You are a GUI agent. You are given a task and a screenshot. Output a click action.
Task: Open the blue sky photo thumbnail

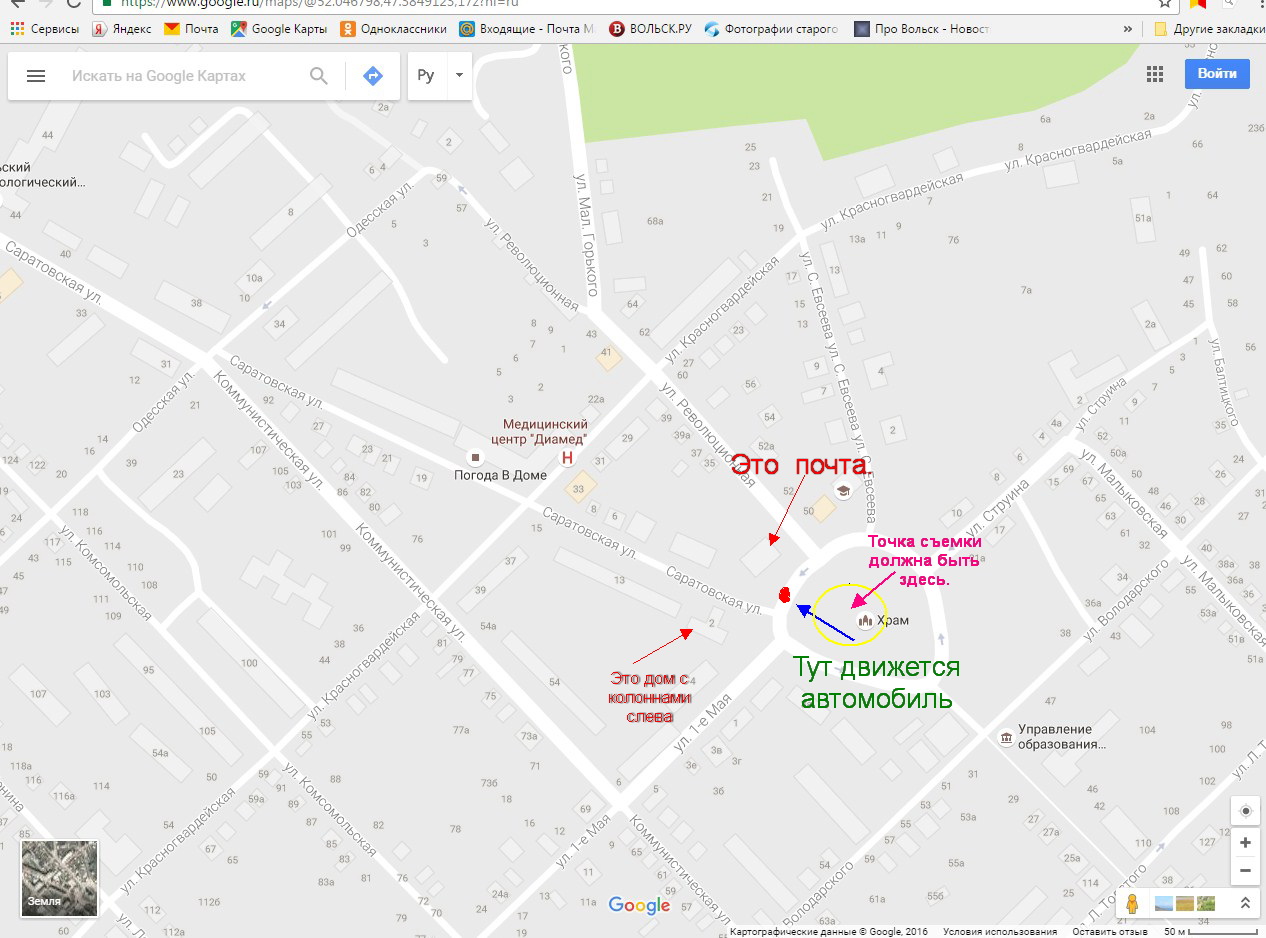pyautogui.click(x=1164, y=903)
